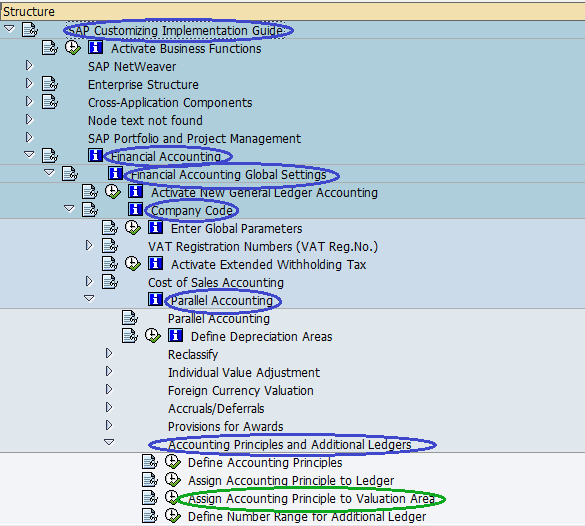The image size is (585, 526).
Task: Open document icon of the Parallel Accounting documentation row
Action: click(130, 318)
